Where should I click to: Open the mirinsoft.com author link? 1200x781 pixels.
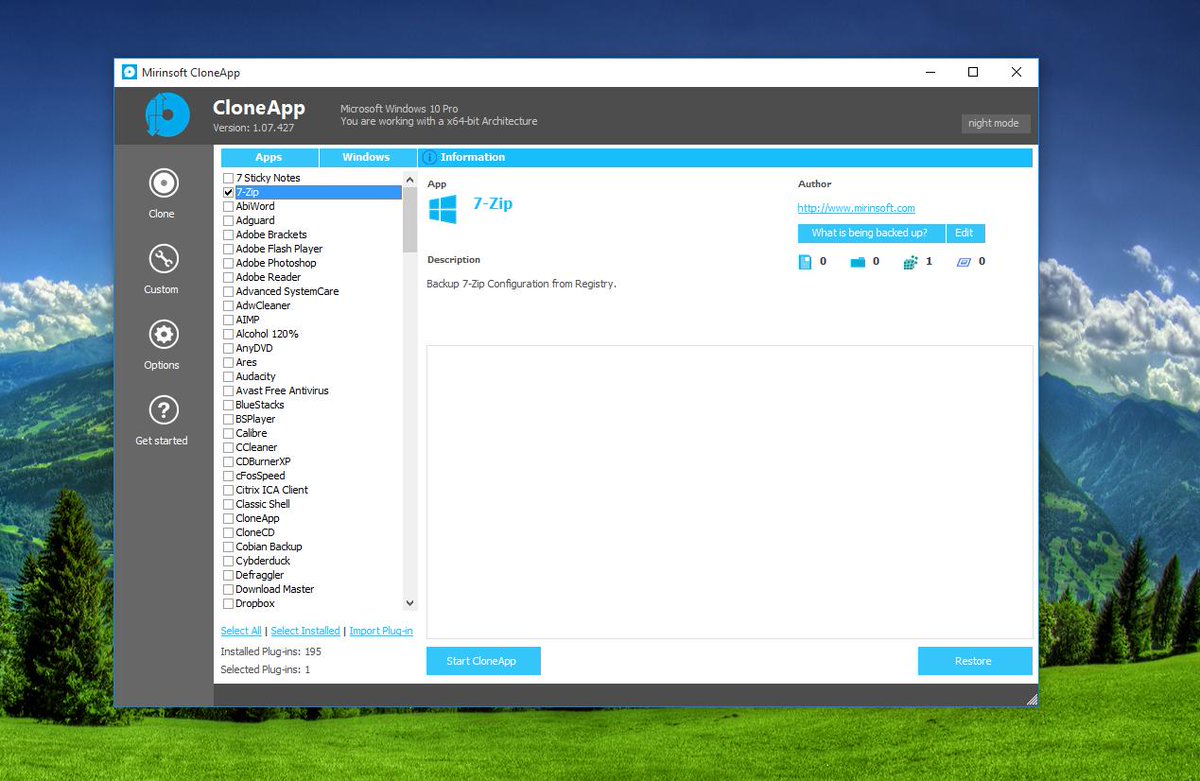pyautogui.click(x=855, y=208)
